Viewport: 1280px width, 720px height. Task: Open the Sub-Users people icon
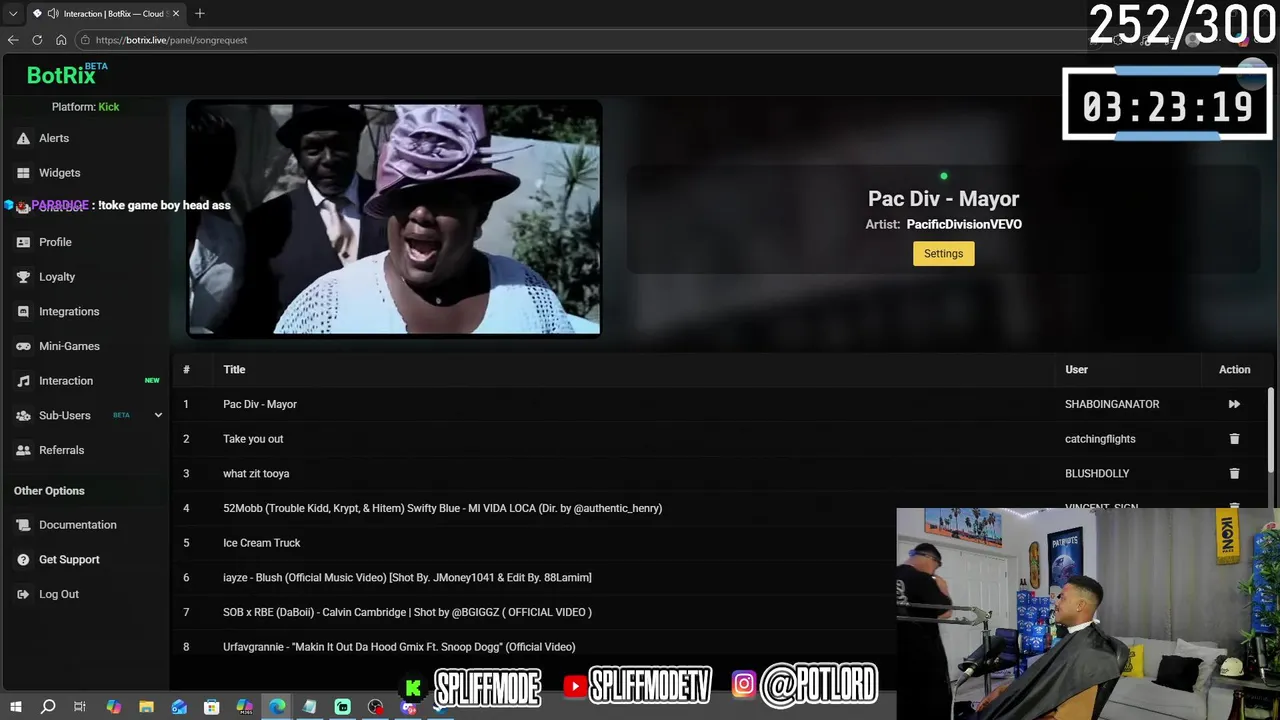23,416
